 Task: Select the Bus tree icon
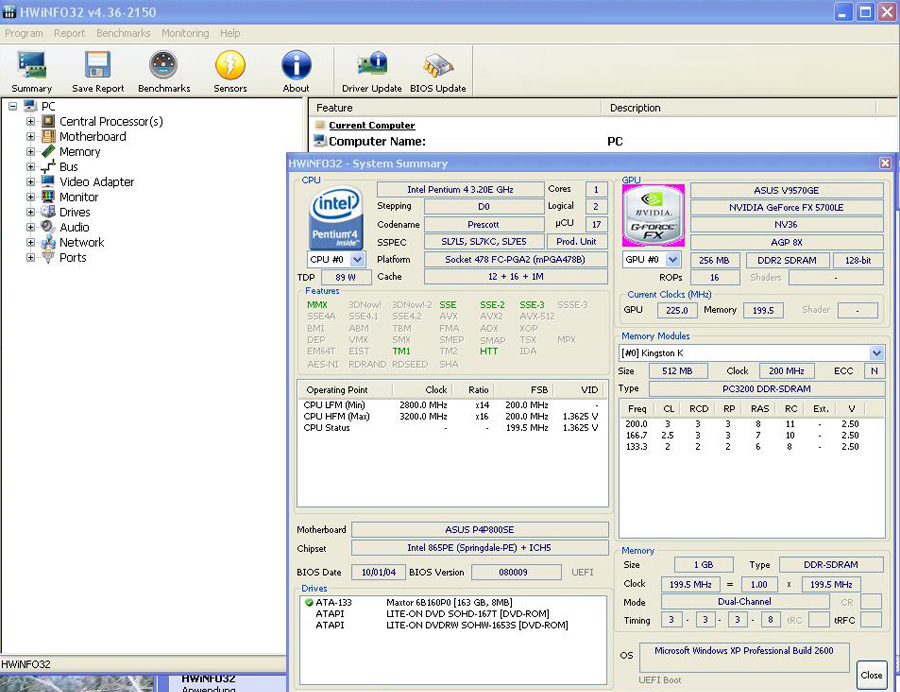tap(49, 167)
